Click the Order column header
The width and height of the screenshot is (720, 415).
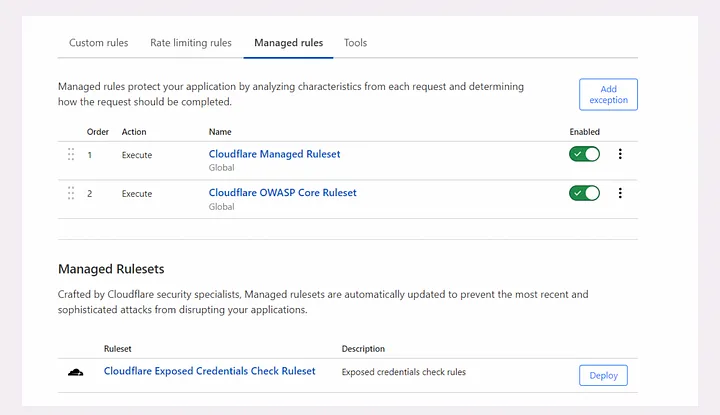[97, 132]
